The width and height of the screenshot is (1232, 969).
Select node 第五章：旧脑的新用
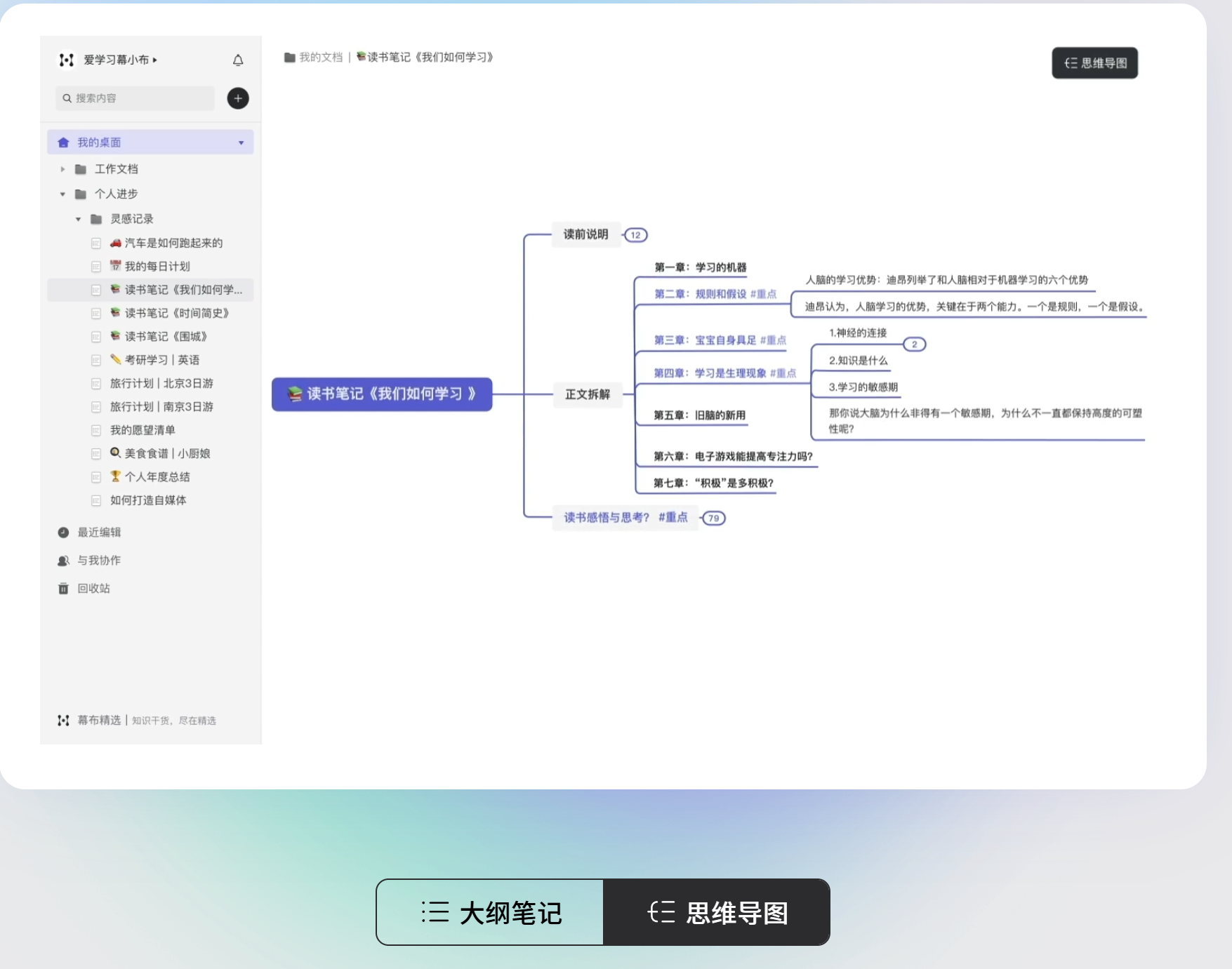click(700, 415)
